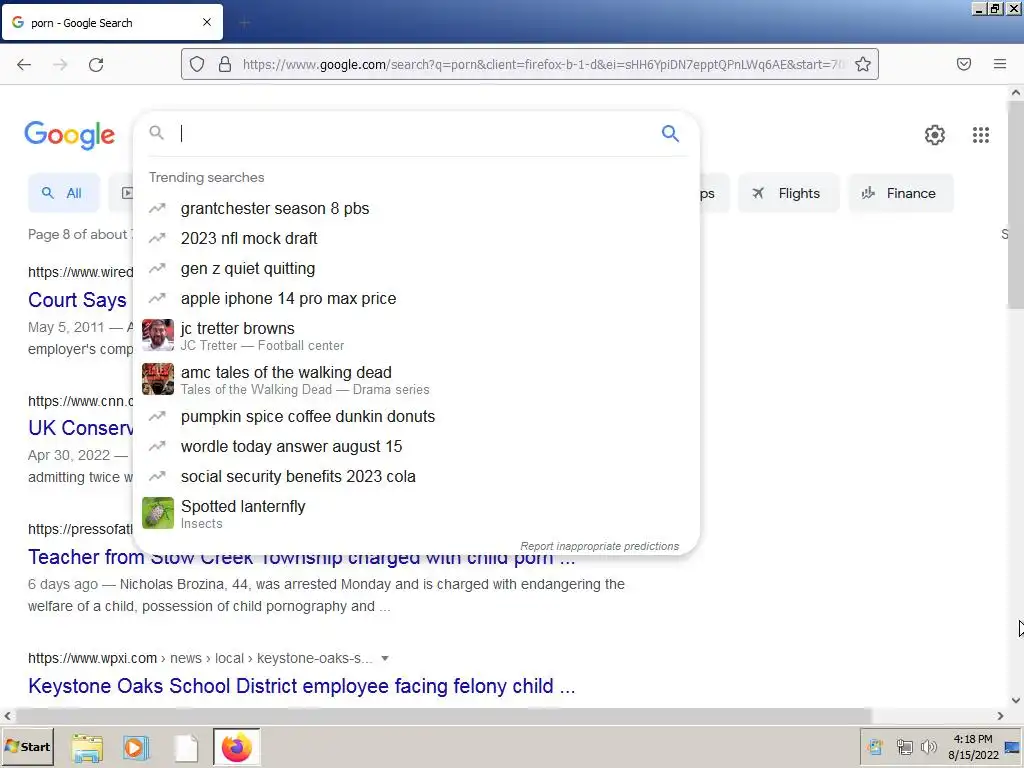Pick suggestion apple iphone 14 pro max price
The width and height of the screenshot is (1024, 768).
pos(416,298)
